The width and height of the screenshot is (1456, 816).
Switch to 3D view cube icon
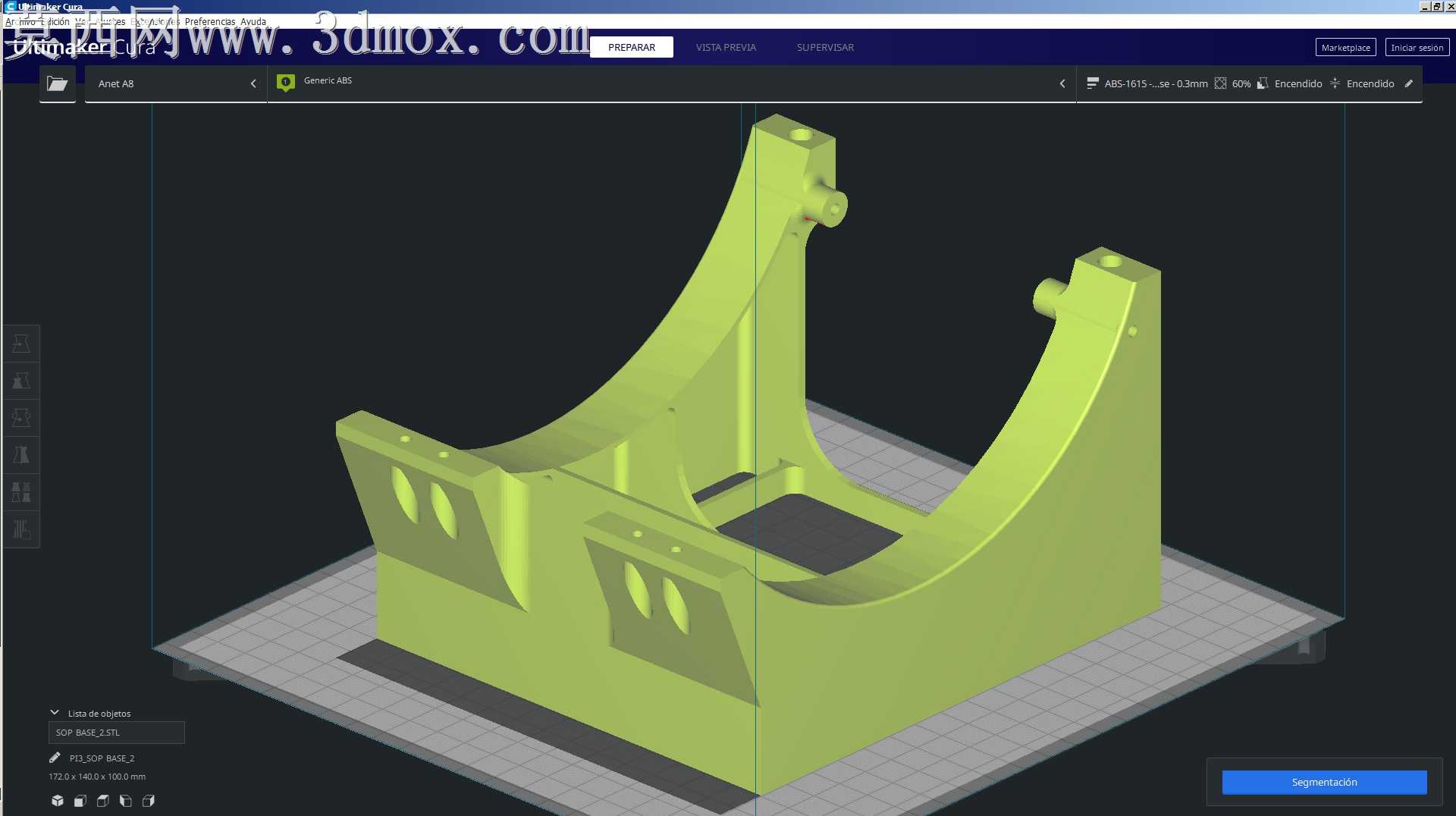[x=58, y=801]
